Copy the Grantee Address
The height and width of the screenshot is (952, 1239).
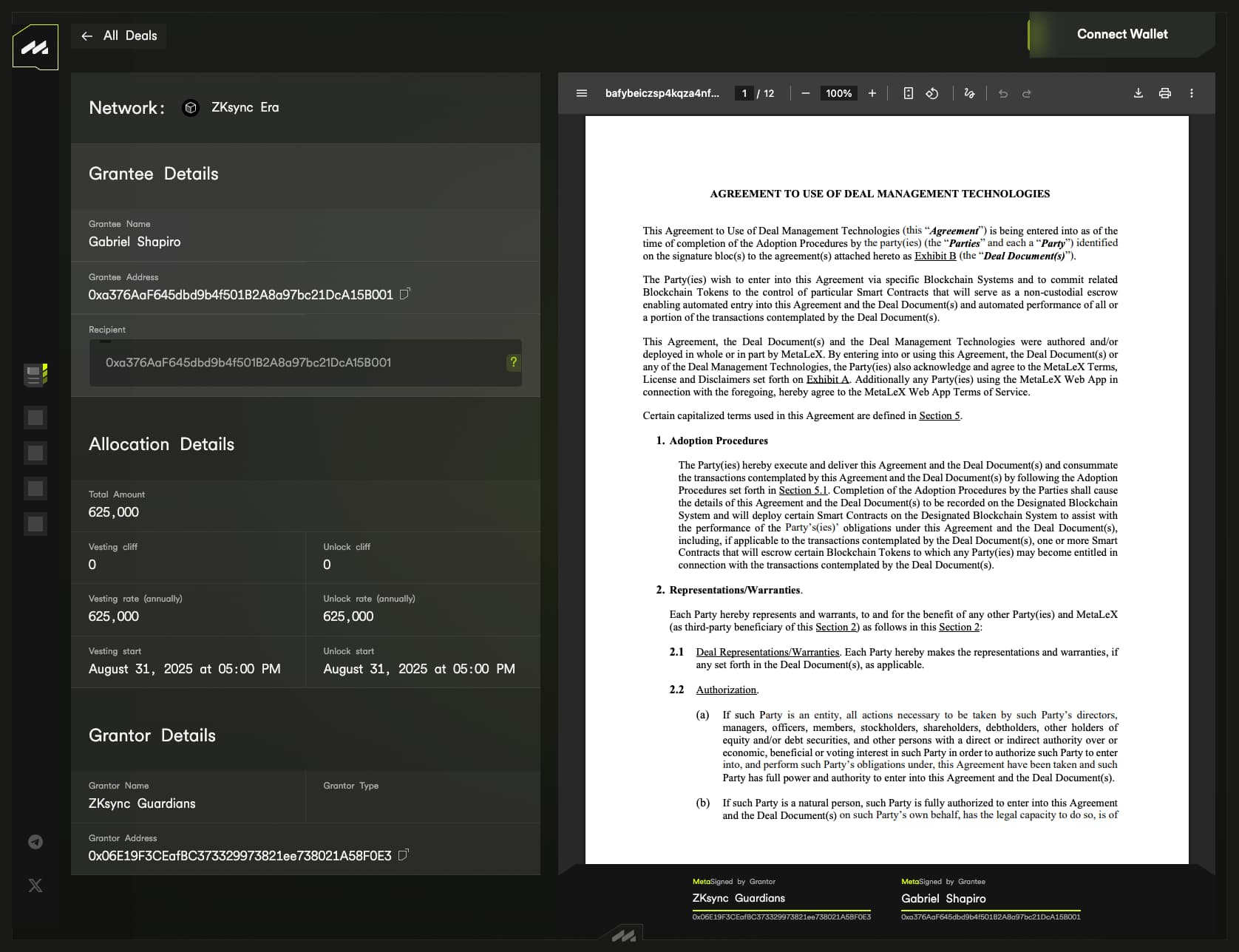pos(404,294)
